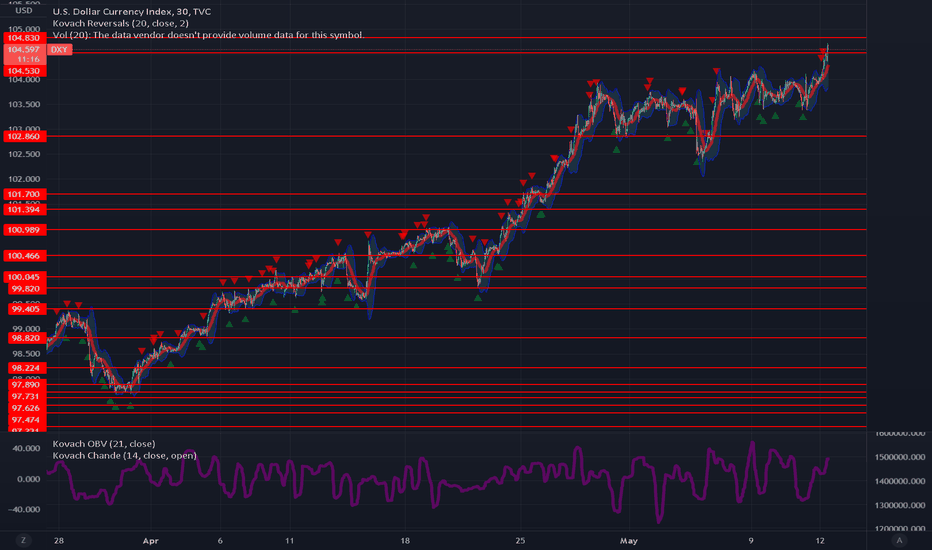This screenshot has height=550, width=932.
Task: Click the 102.500 price axis tick
Action: [24, 154]
